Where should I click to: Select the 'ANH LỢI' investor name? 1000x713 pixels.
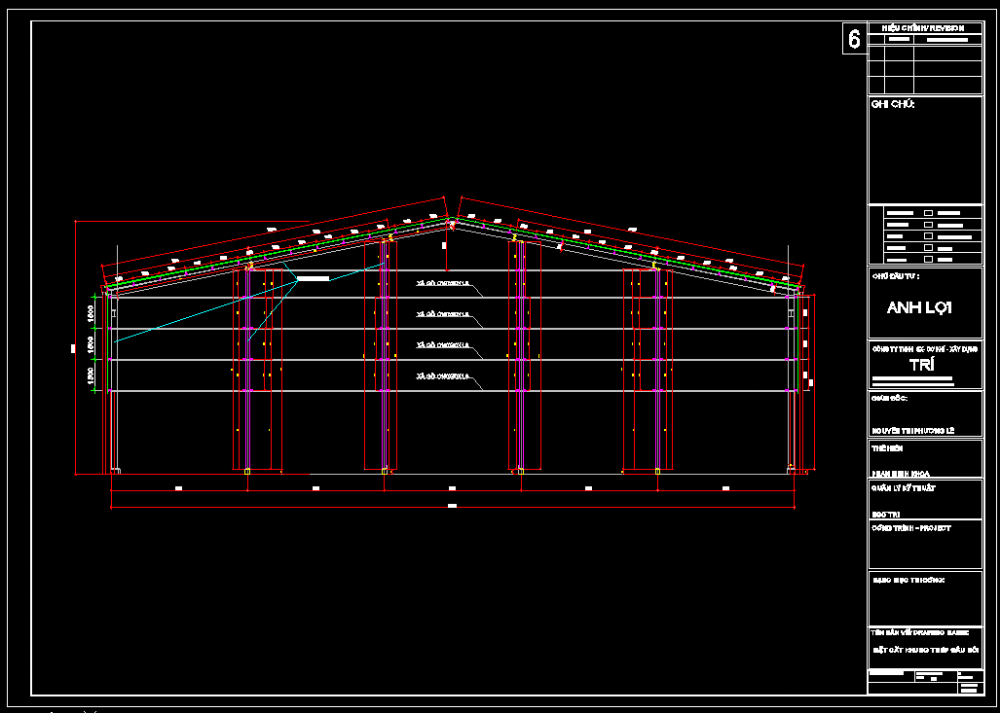[x=919, y=308]
